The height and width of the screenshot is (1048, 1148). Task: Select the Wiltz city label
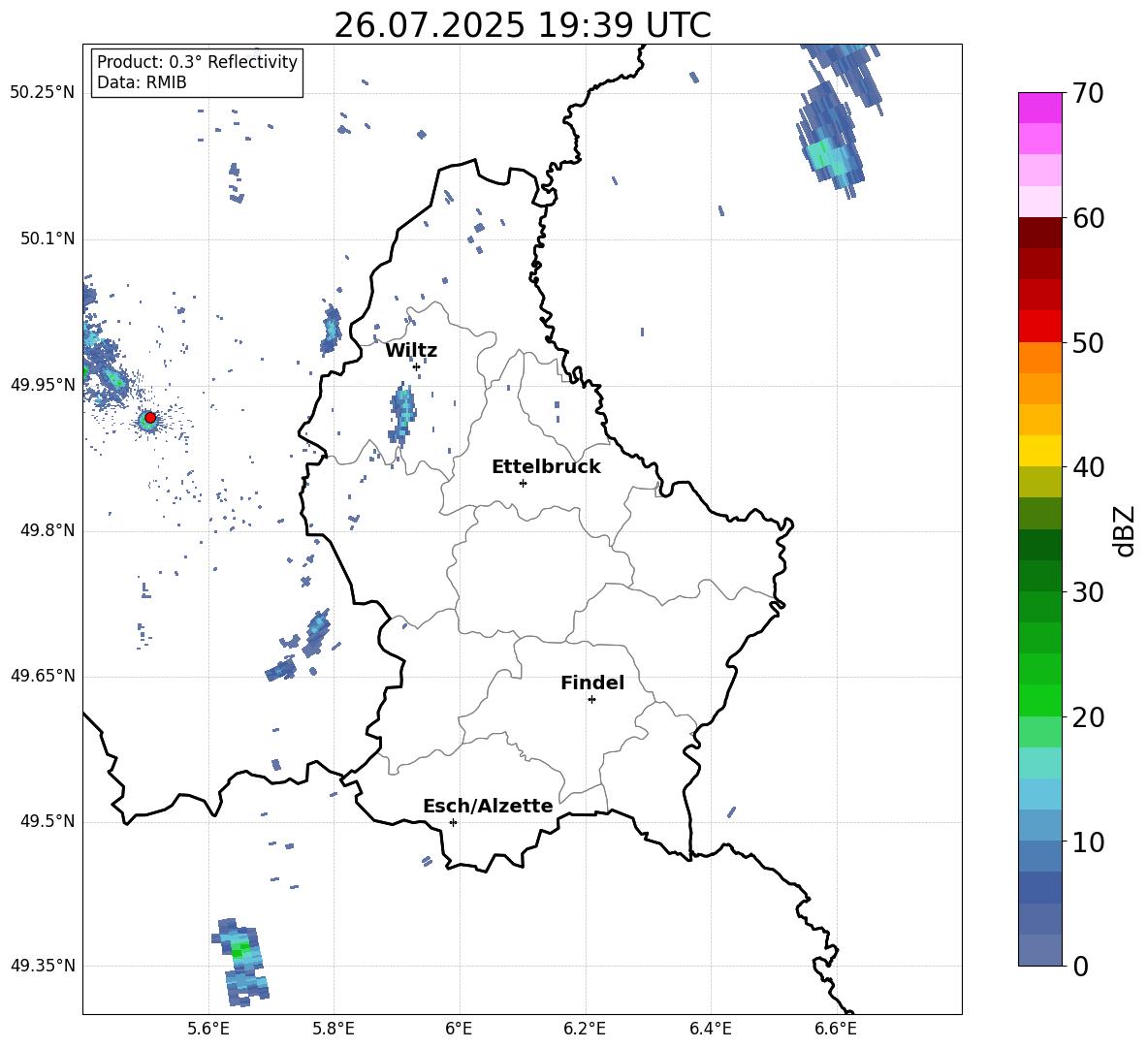[411, 351]
